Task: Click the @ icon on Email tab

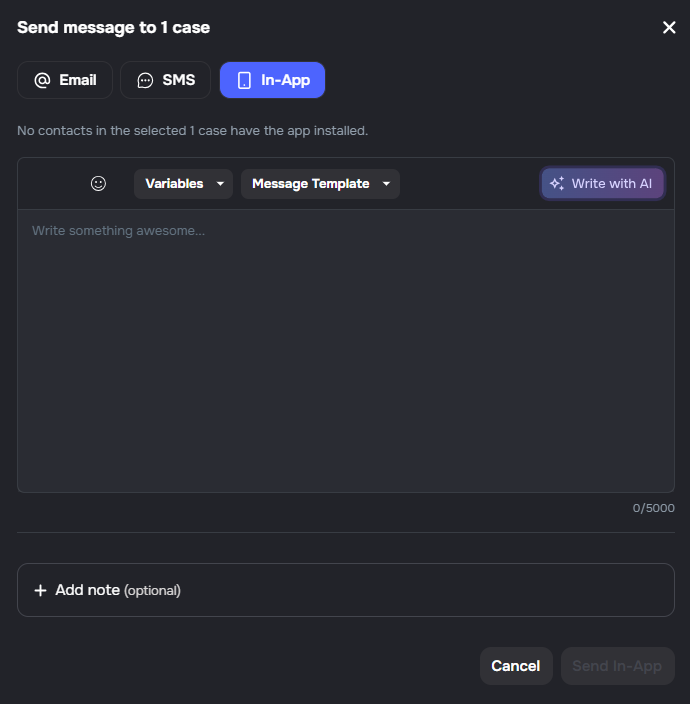Action: [42, 80]
